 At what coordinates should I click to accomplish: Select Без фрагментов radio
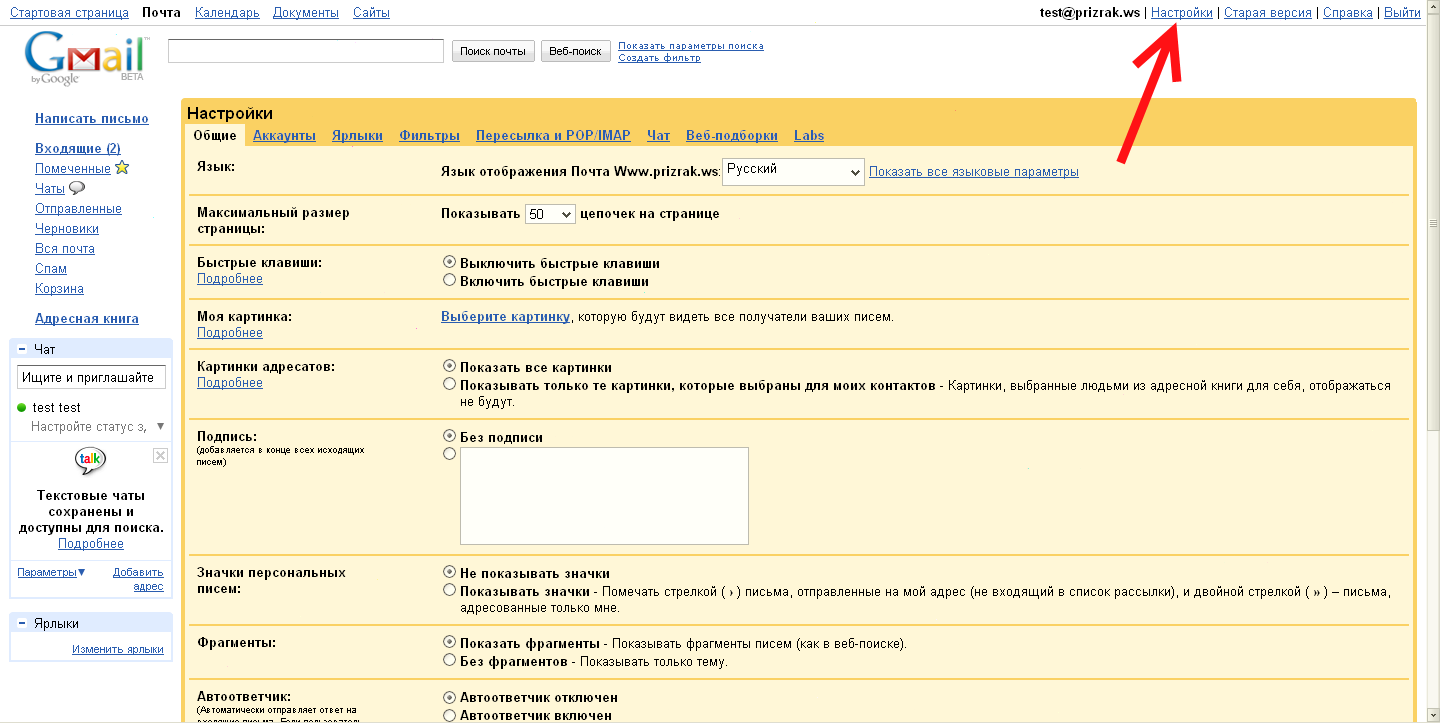click(450, 660)
